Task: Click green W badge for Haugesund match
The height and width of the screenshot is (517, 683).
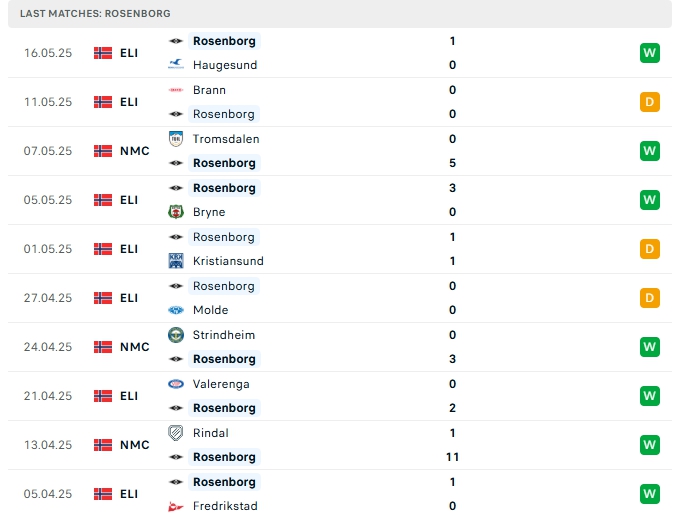Action: pyautogui.click(x=649, y=53)
